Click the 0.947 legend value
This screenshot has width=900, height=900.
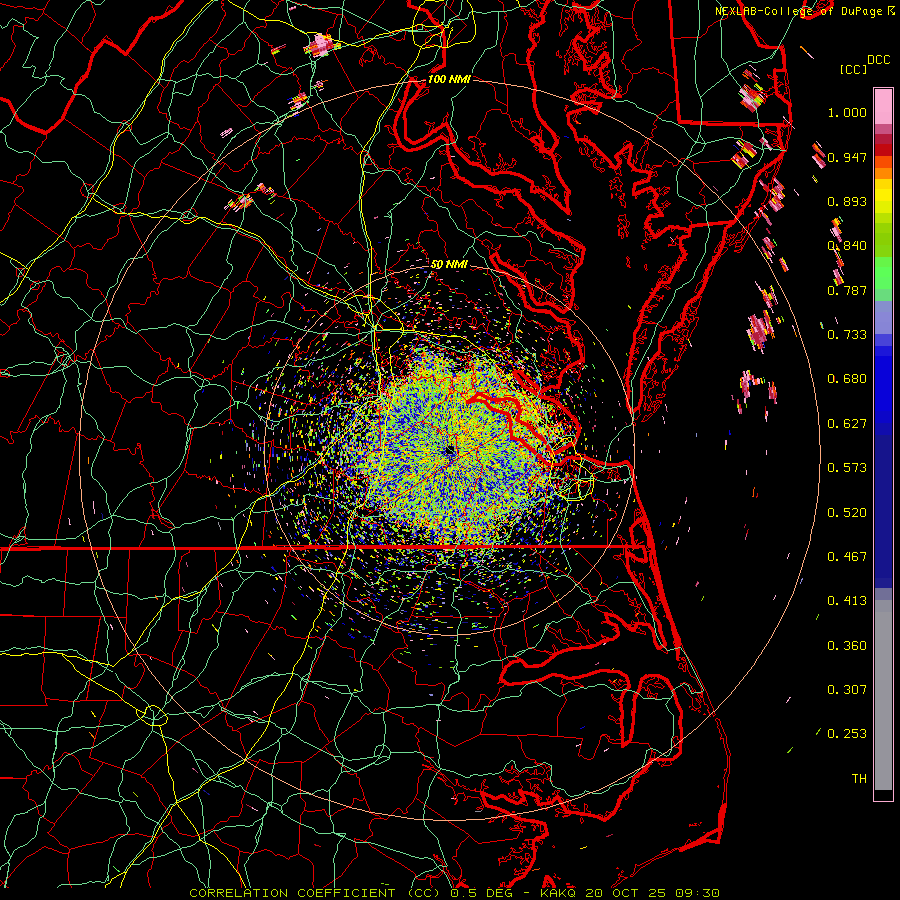click(847, 157)
